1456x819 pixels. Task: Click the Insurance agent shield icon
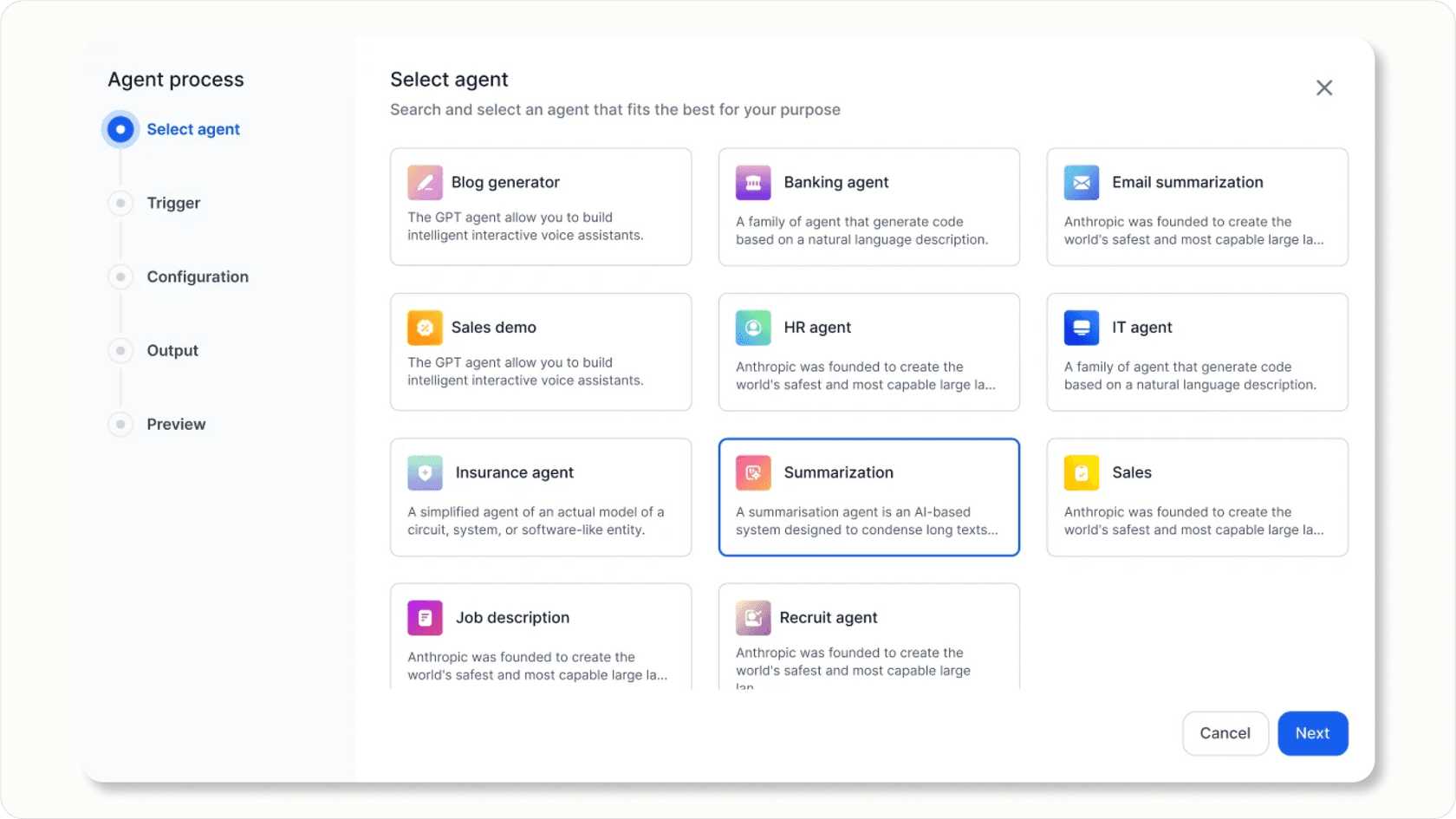tap(425, 473)
